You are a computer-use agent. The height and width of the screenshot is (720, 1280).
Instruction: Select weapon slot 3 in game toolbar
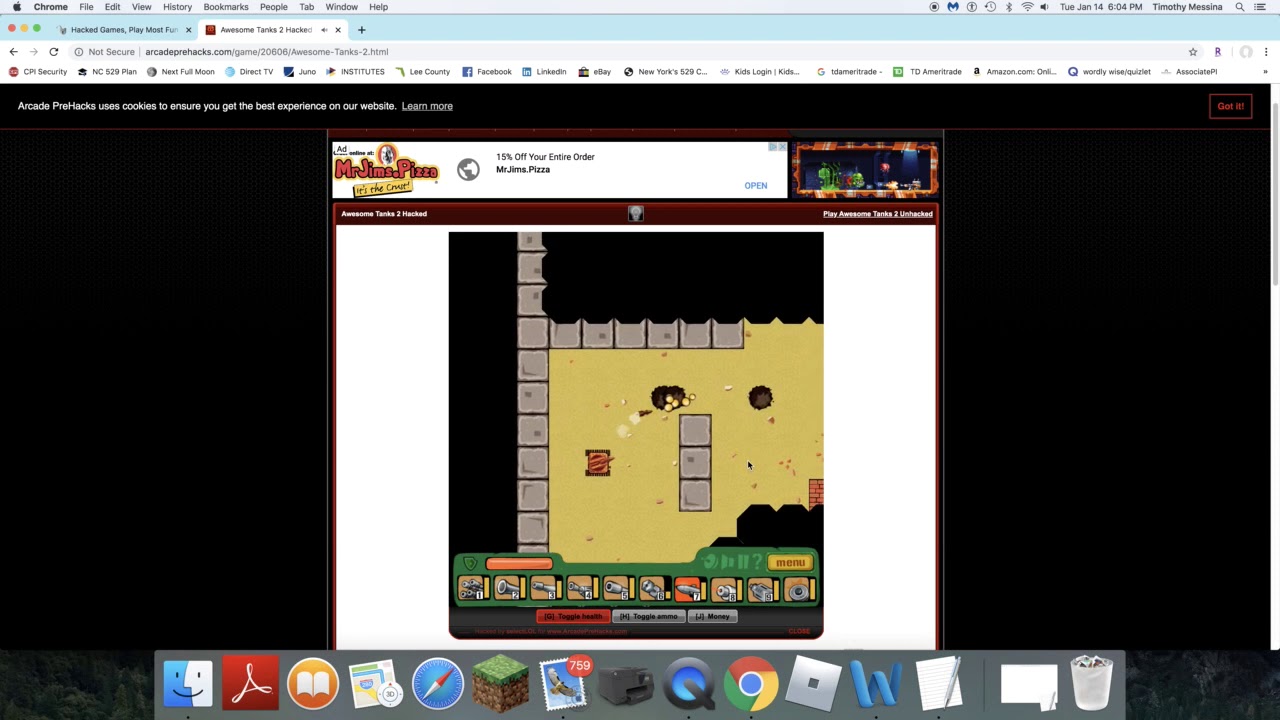546,588
